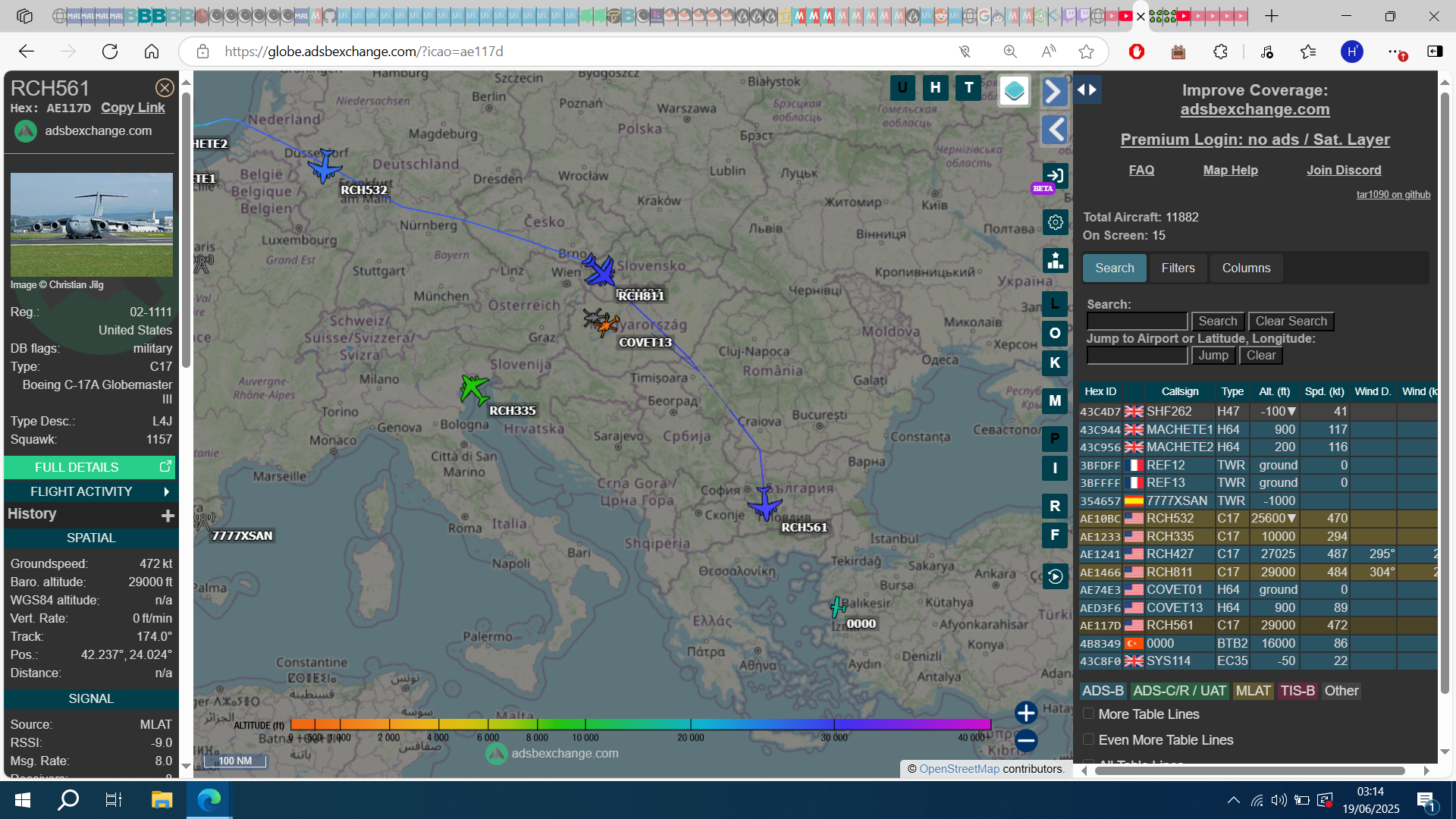The height and width of the screenshot is (819, 1456).
Task: Switch to the Columns tab
Action: (x=1246, y=268)
